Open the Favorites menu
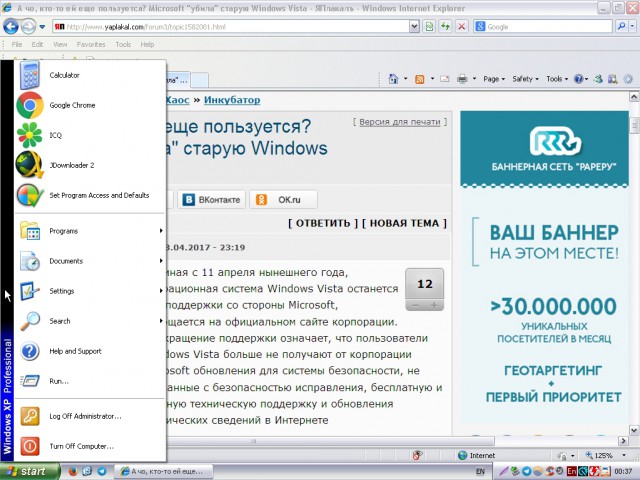 coord(91,44)
